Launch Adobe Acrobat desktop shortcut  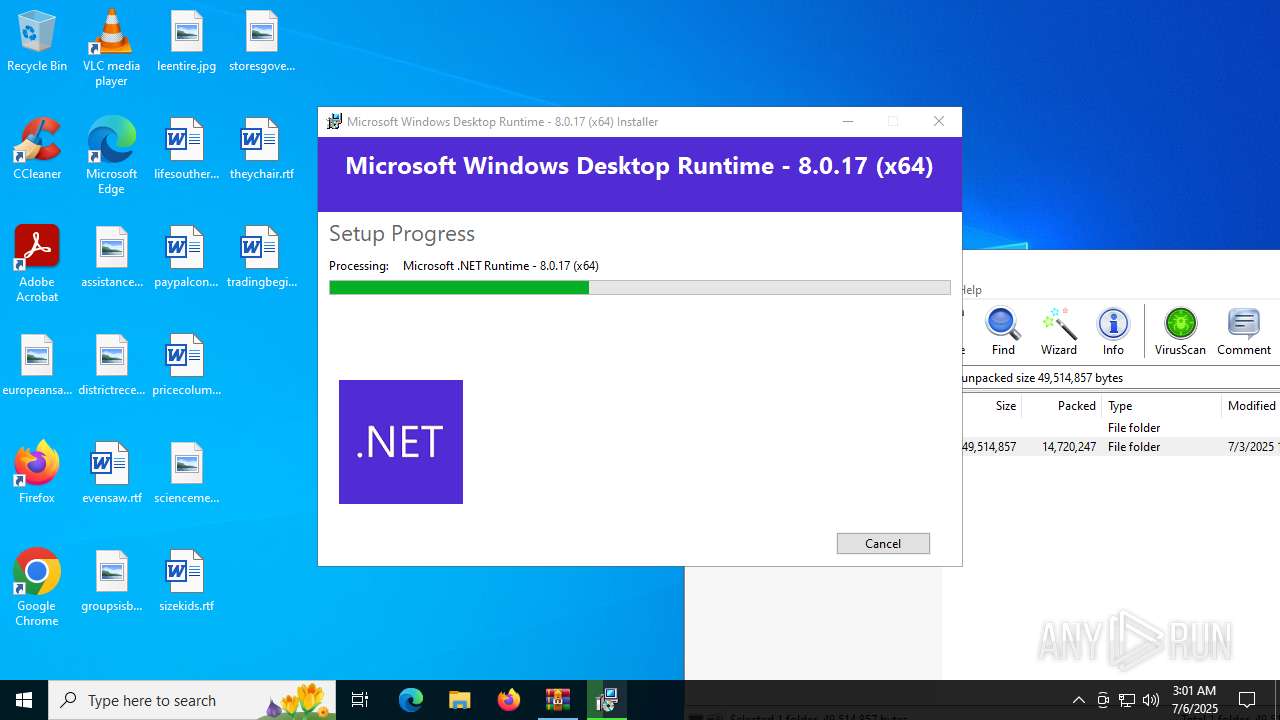[37, 264]
